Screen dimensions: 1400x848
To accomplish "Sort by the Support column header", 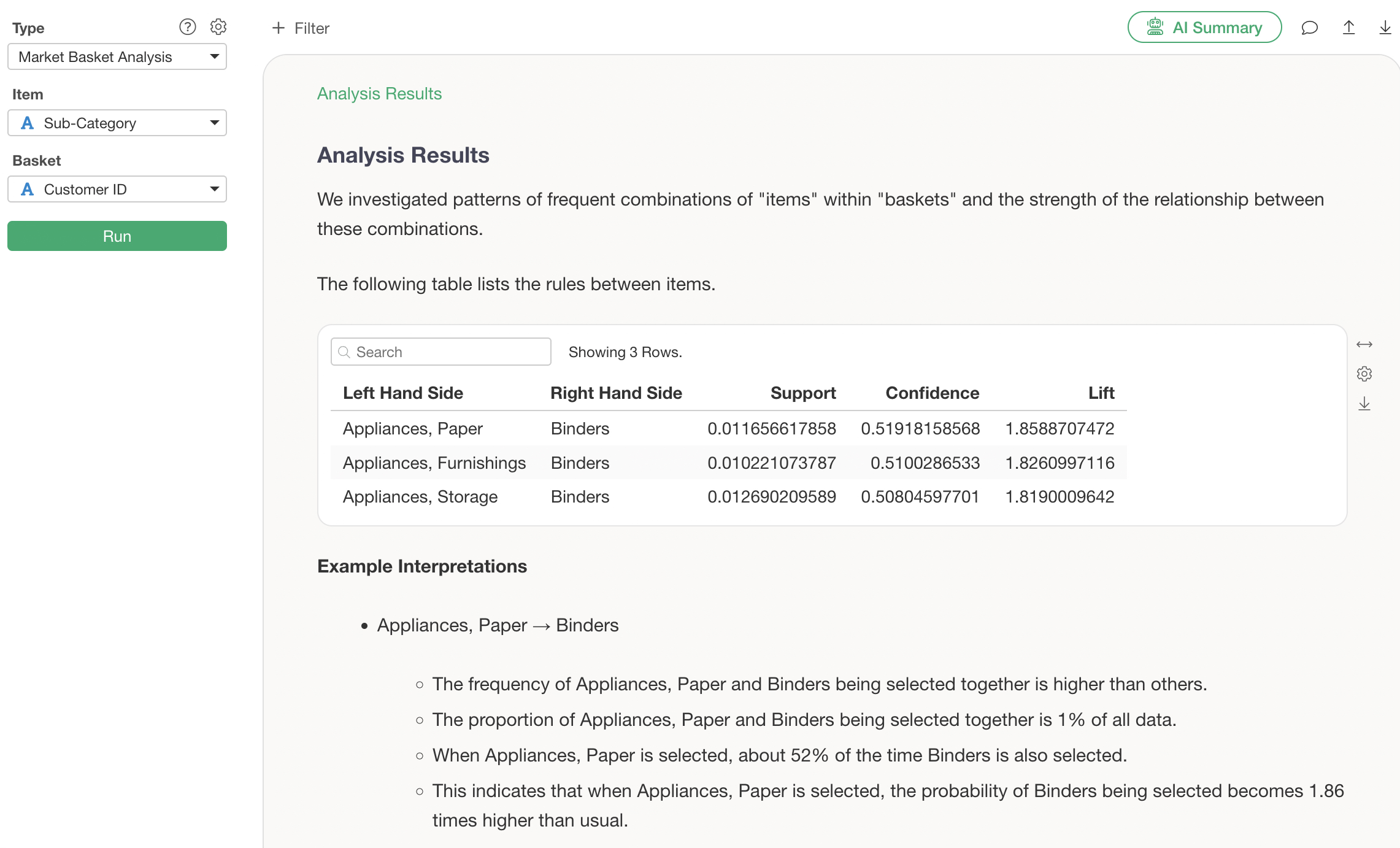I will [802, 393].
